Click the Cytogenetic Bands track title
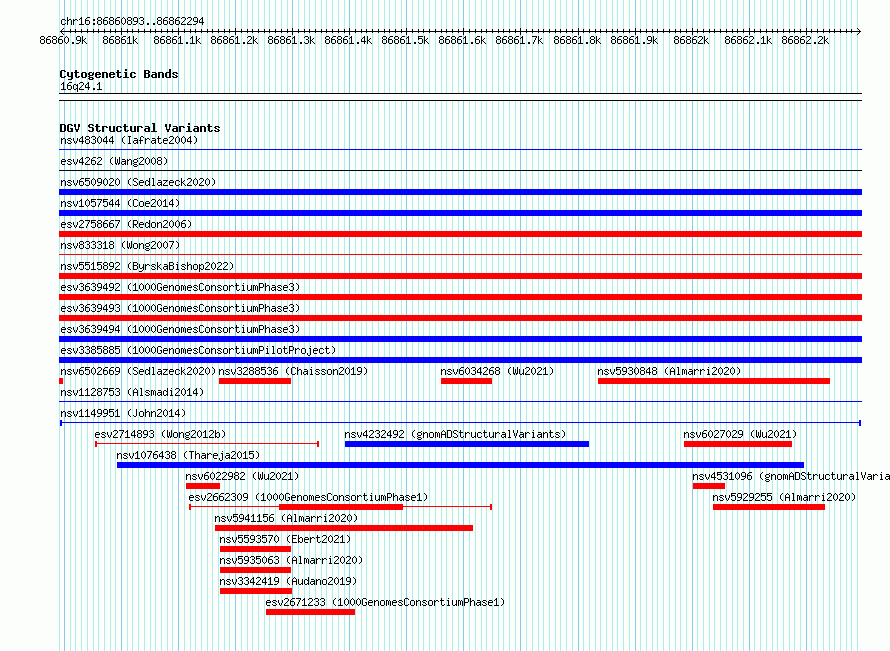This screenshot has width=890, height=651. click(119, 74)
